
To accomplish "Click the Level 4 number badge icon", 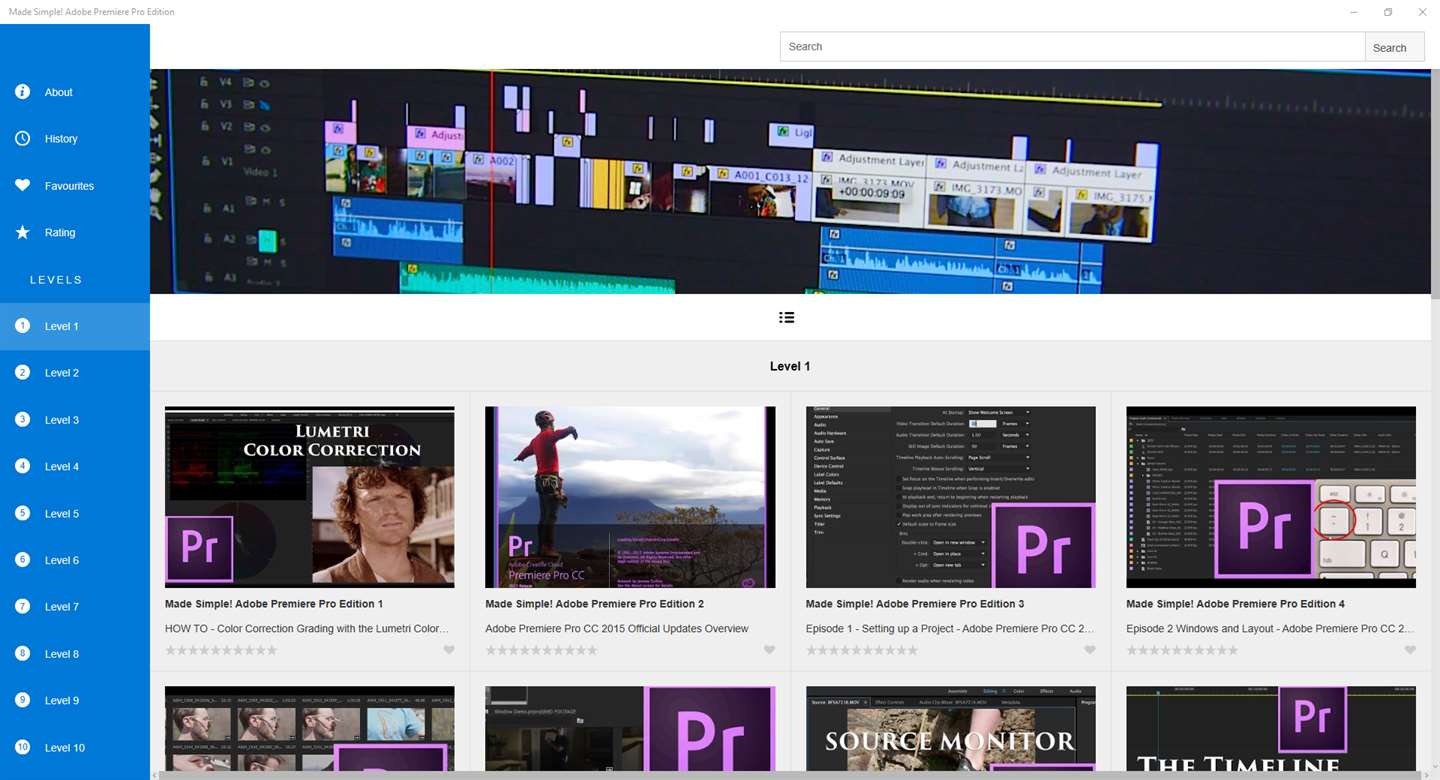I will point(22,467).
